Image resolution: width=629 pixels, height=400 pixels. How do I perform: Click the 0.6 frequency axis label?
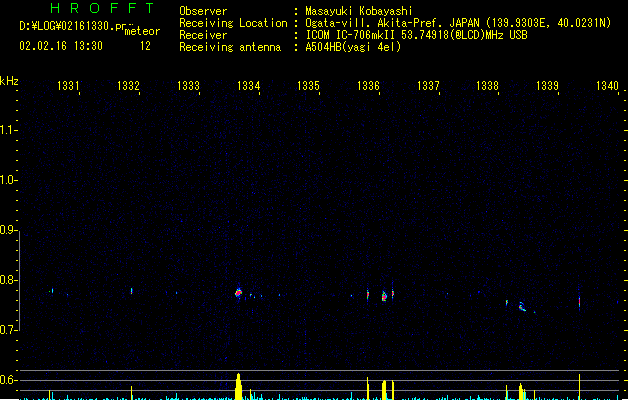pos(8,380)
